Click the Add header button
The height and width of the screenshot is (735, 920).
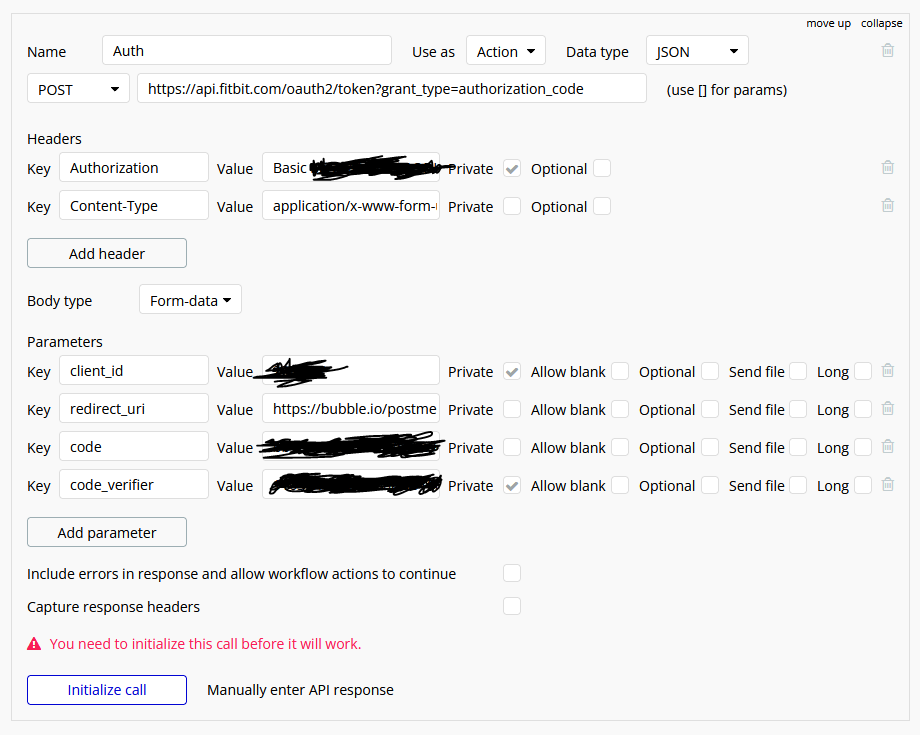(107, 253)
